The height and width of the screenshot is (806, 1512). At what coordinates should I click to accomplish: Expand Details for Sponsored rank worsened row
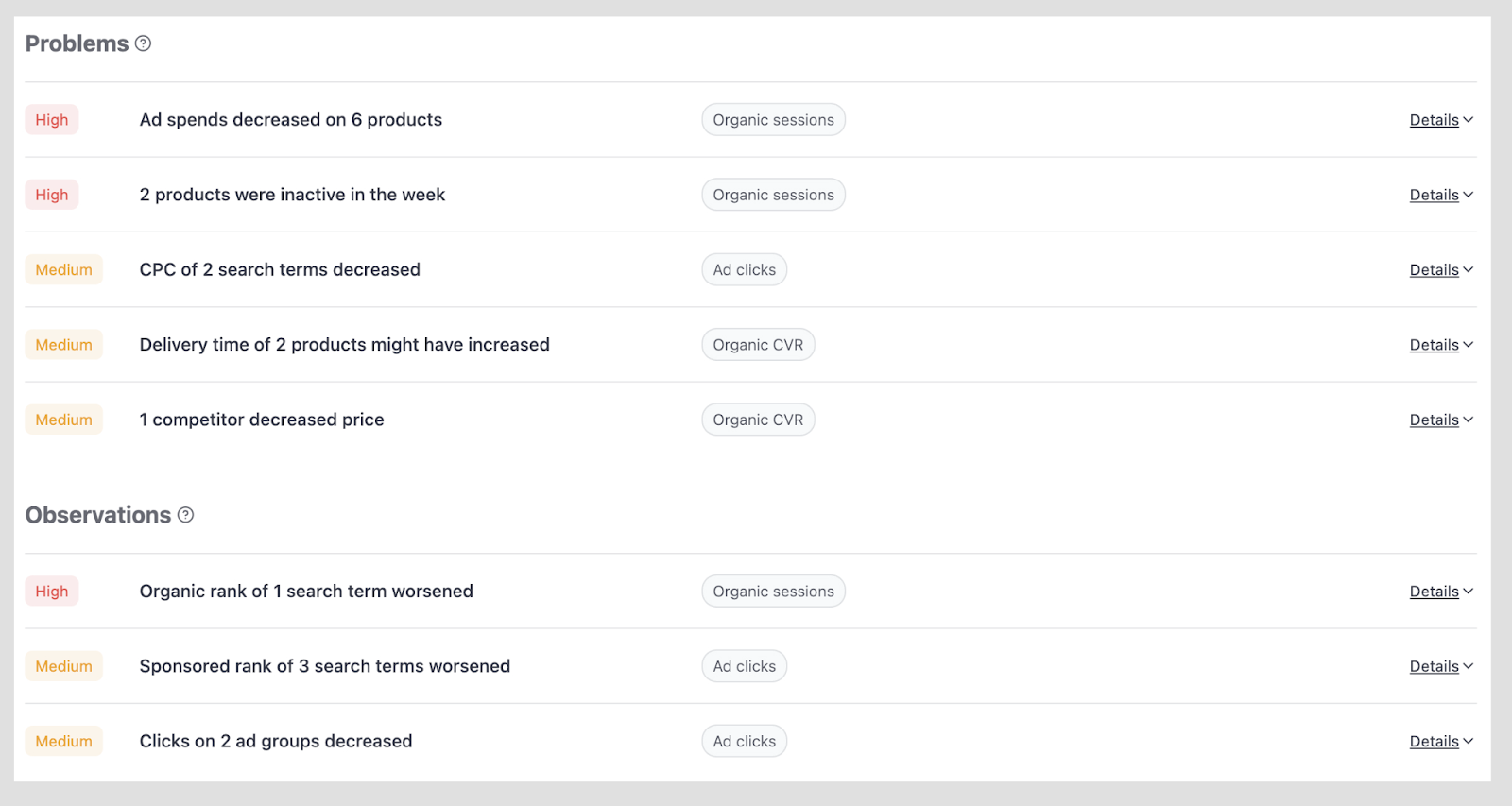(1440, 666)
